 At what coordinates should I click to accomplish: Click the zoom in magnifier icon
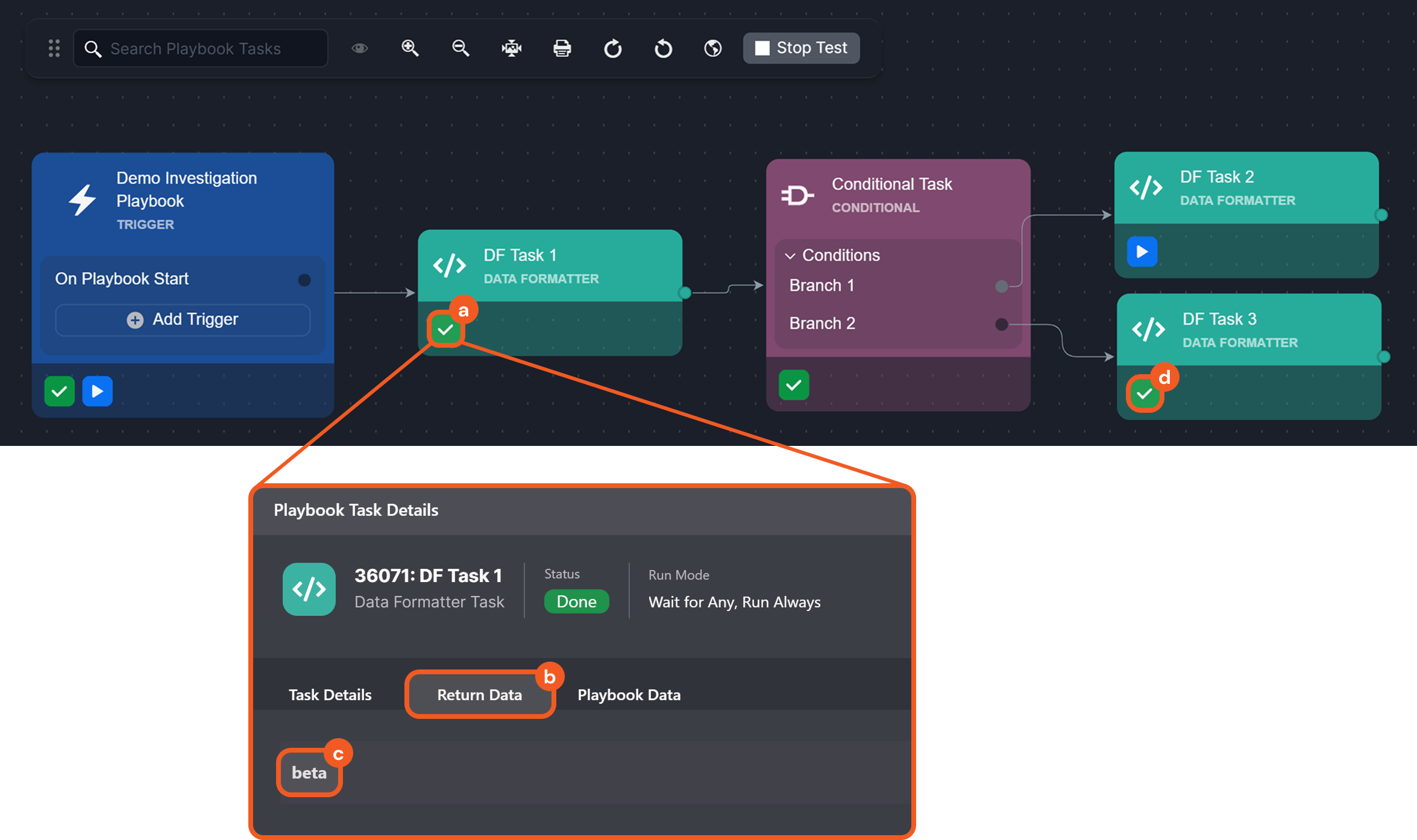coord(410,48)
